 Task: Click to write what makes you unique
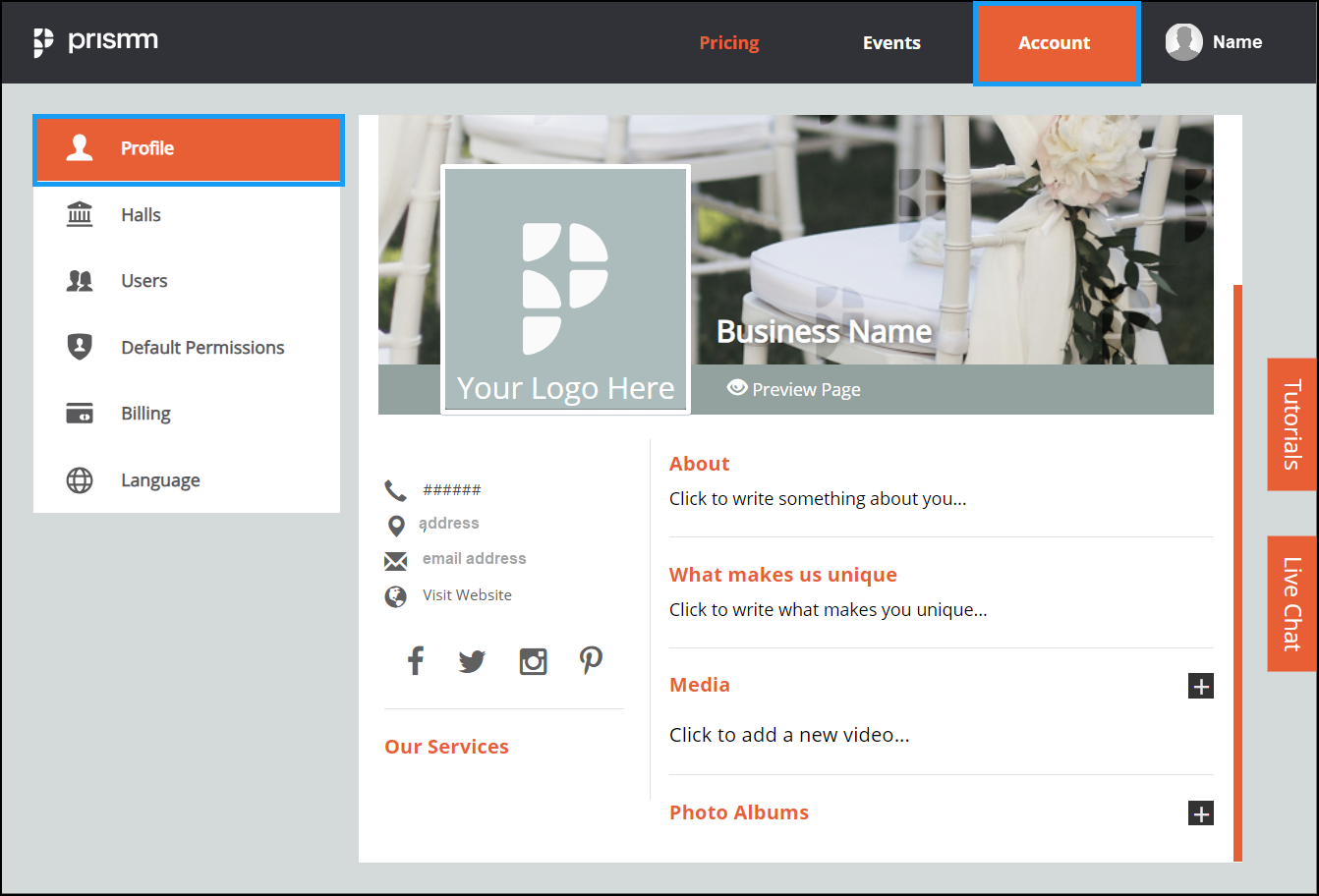[829, 610]
